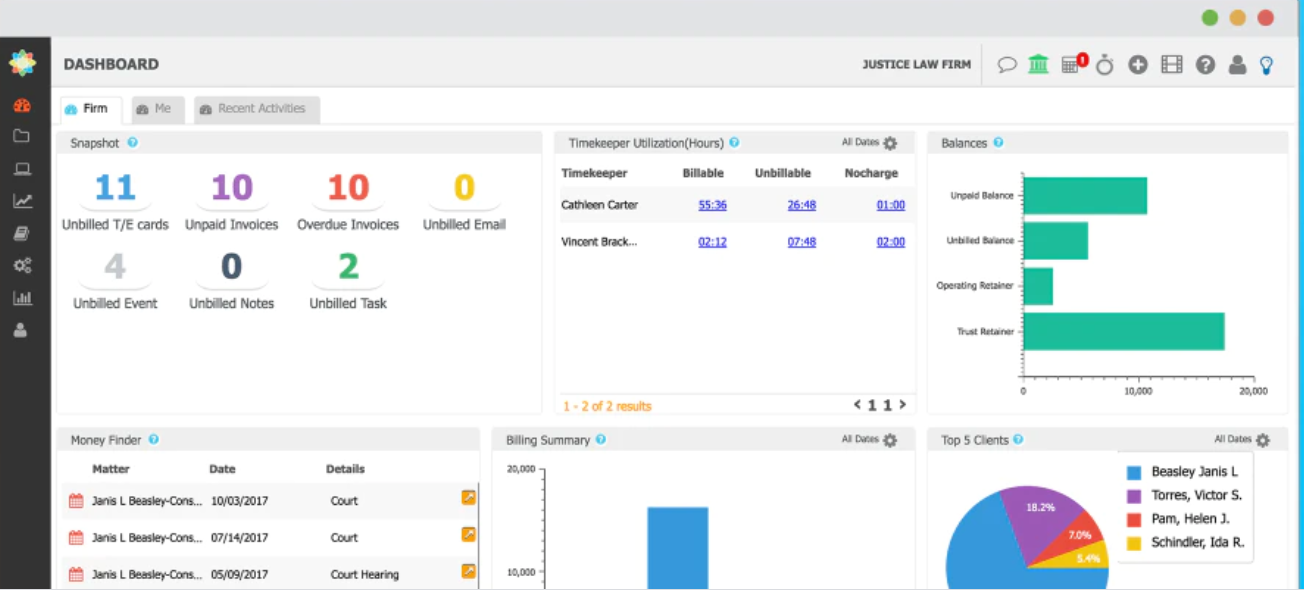Screen dimensions: 1304x592
Task: Open the dashboard gauge sidebar icon
Action: (22, 105)
